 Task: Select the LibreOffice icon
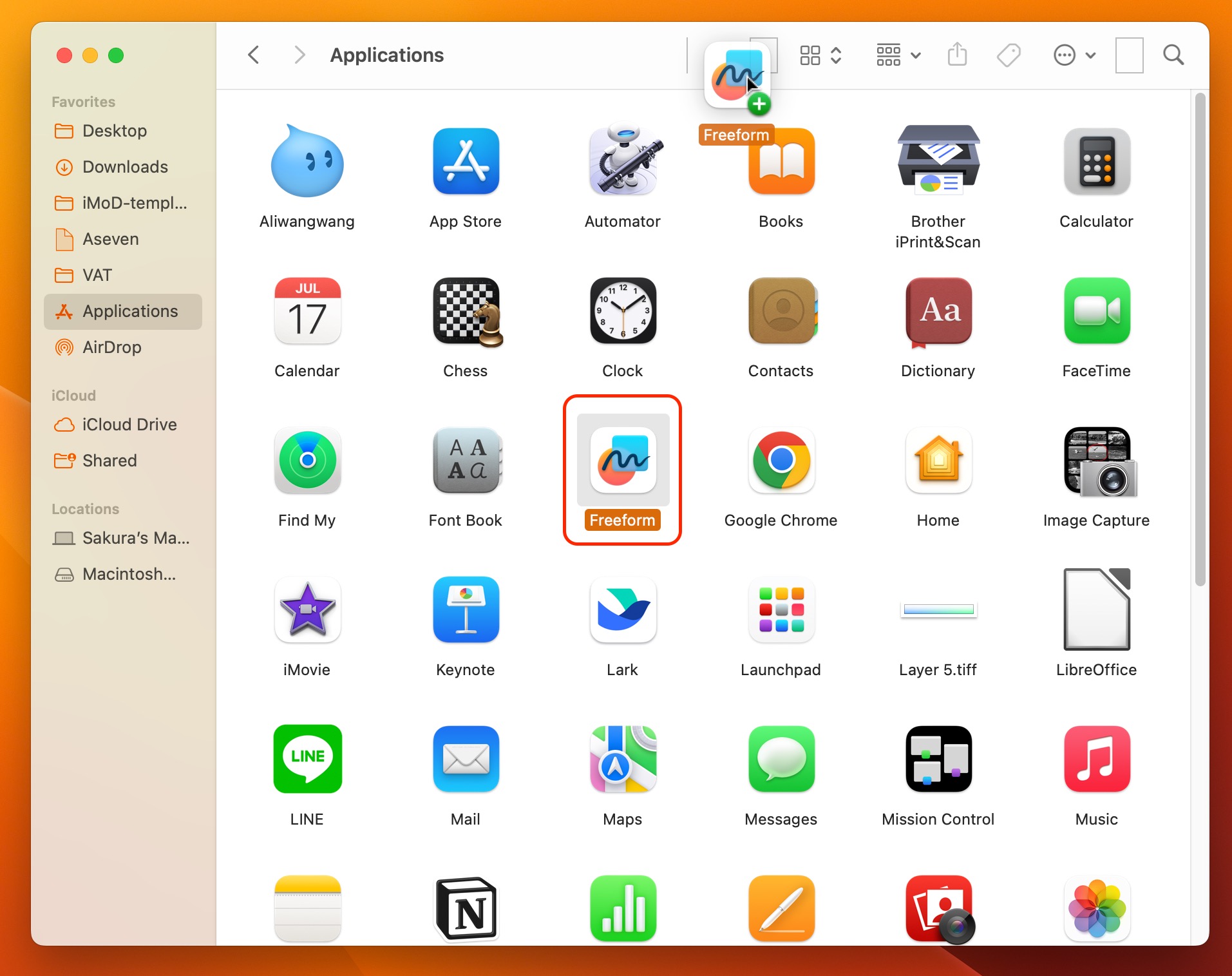coord(1097,609)
